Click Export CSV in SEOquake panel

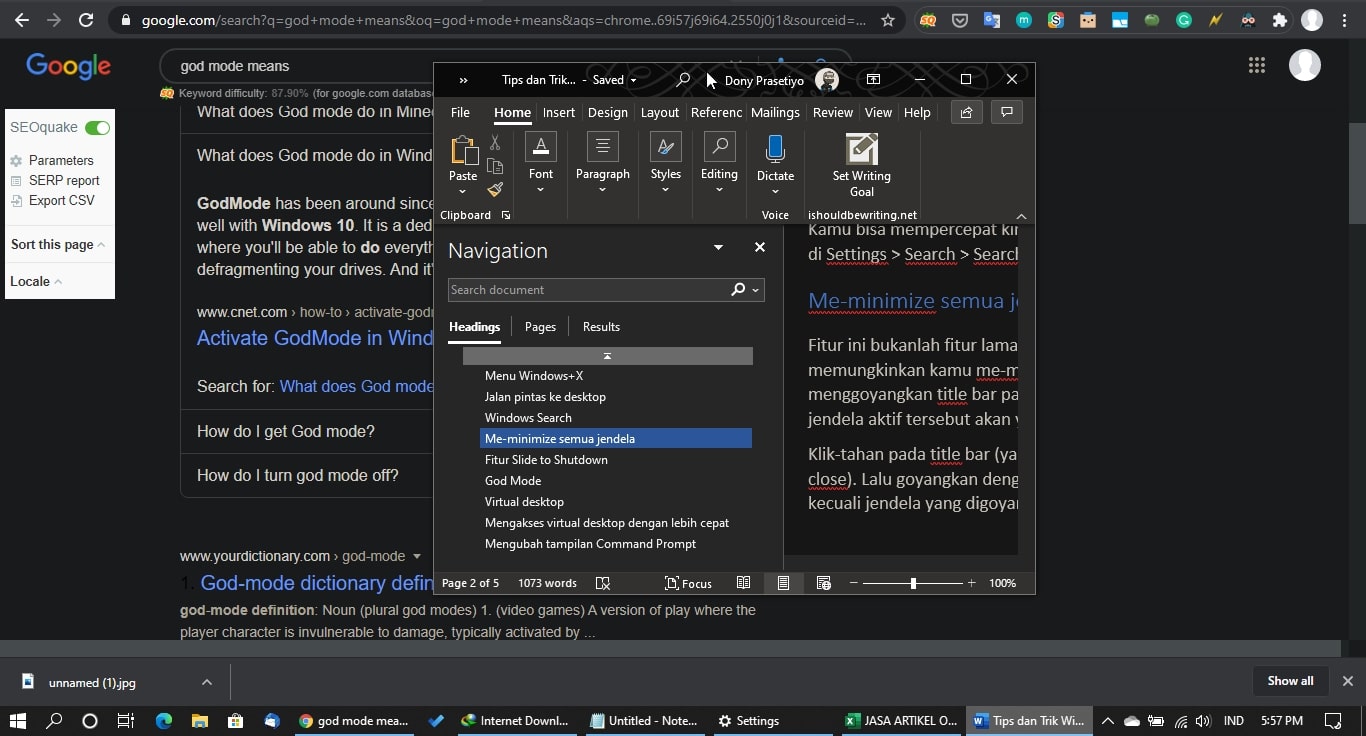click(x=61, y=200)
